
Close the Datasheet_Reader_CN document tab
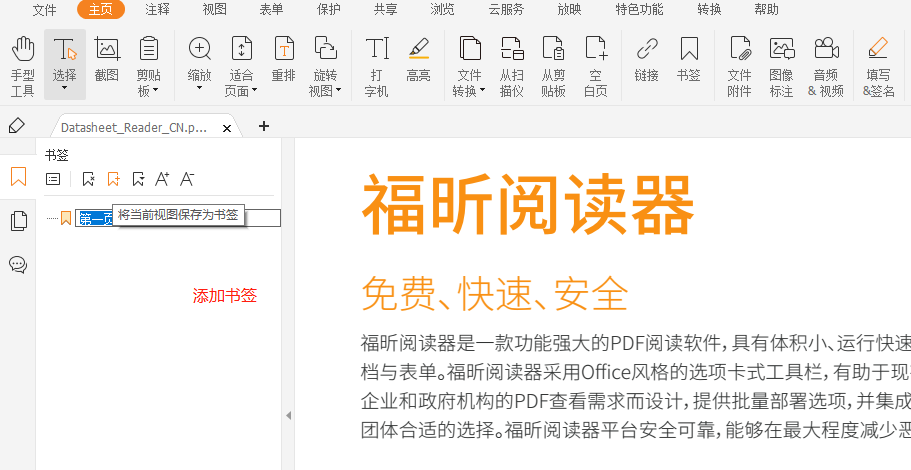pos(227,128)
